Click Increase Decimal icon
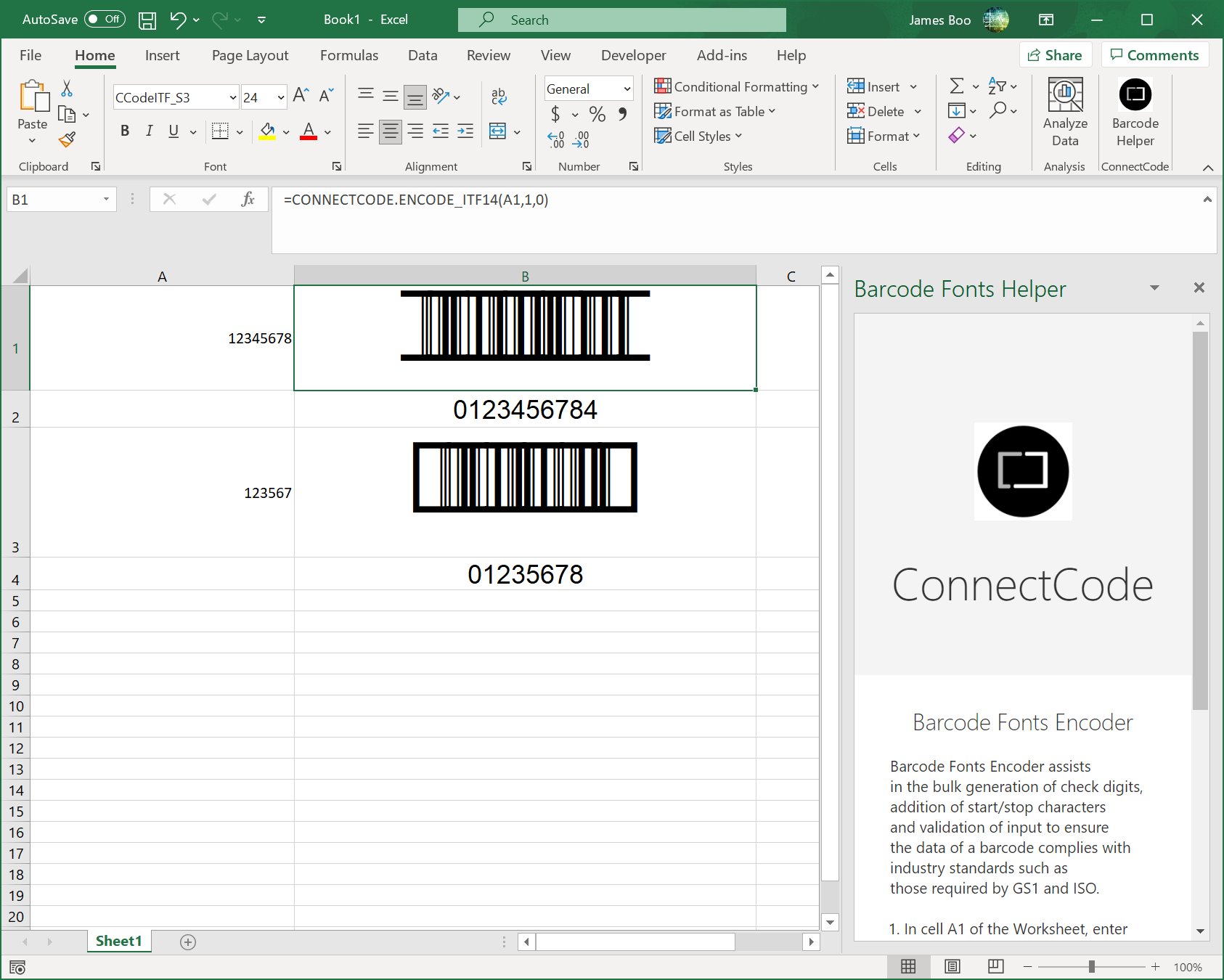 [556, 139]
